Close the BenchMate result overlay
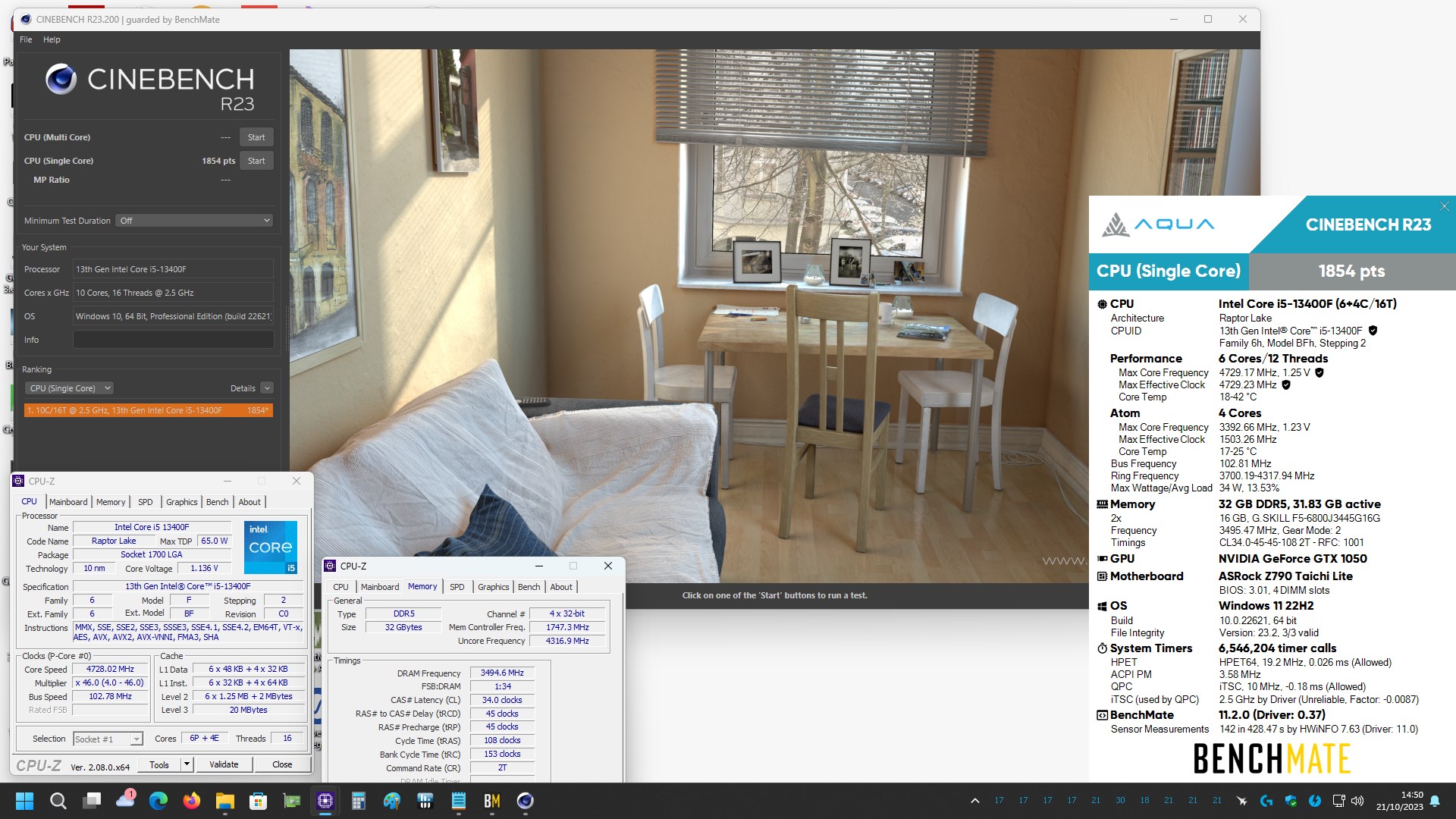This screenshot has height=819, width=1456. 1445,206
